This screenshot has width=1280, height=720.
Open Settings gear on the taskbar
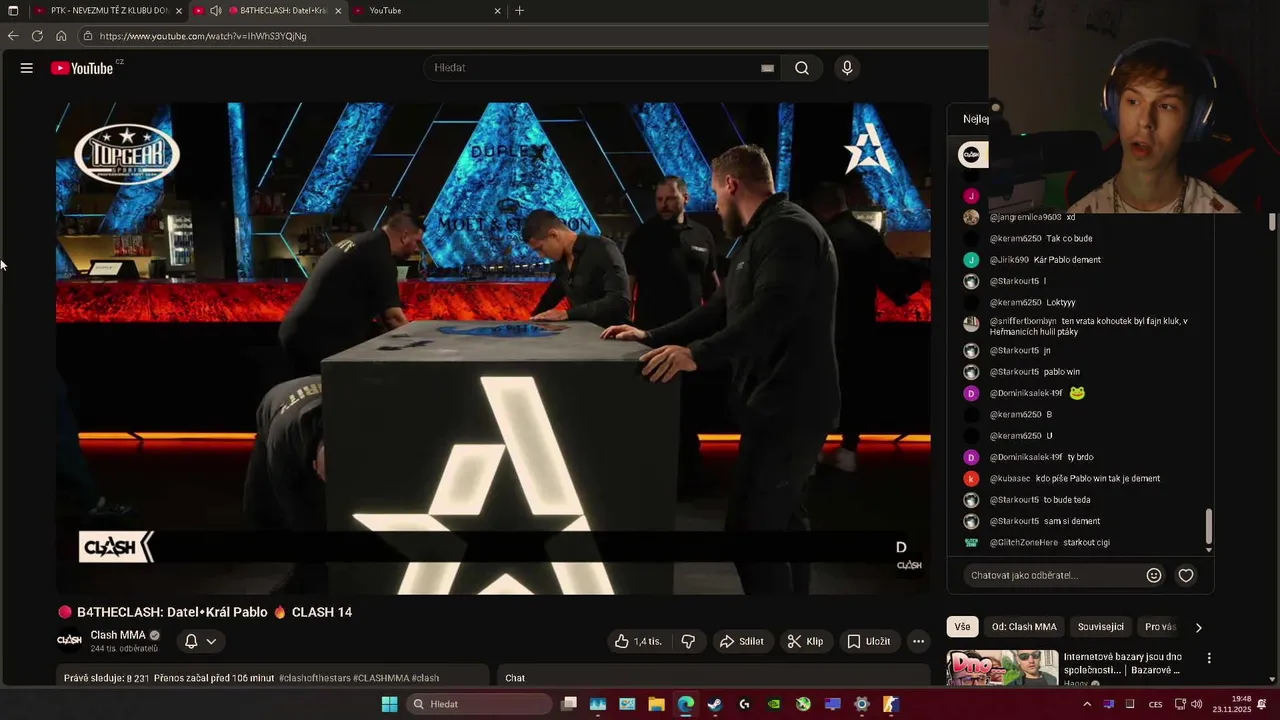(862, 704)
